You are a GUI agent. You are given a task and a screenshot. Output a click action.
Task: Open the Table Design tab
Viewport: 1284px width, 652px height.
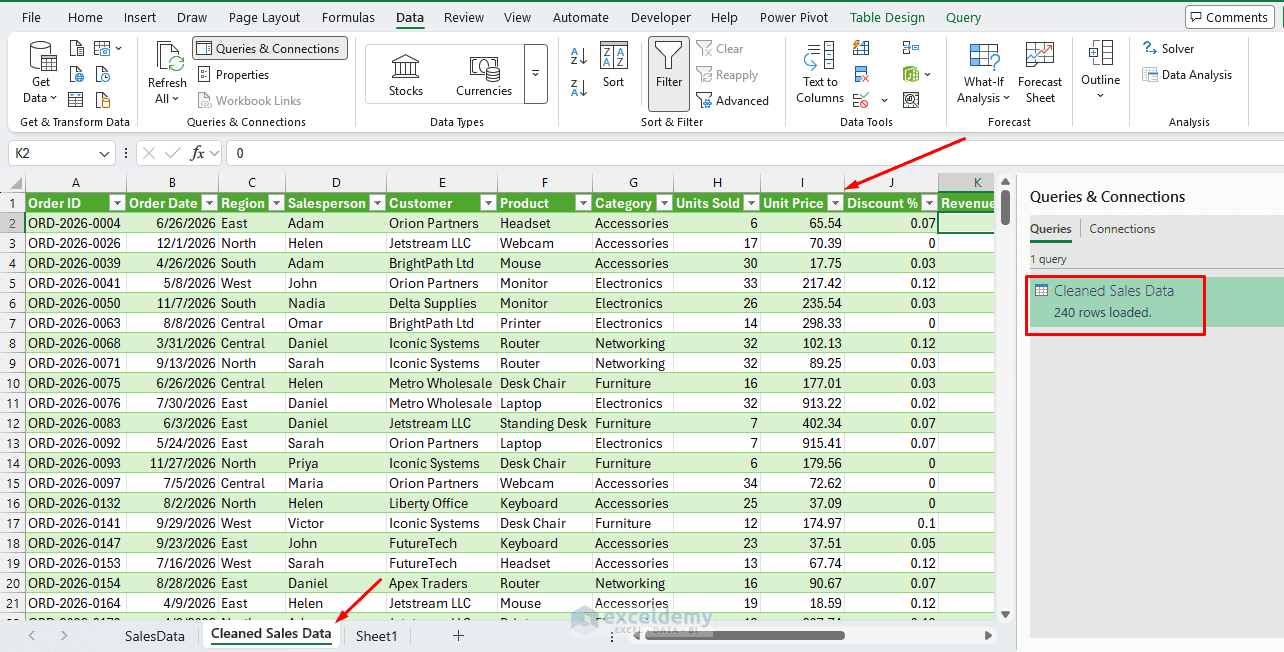(887, 17)
